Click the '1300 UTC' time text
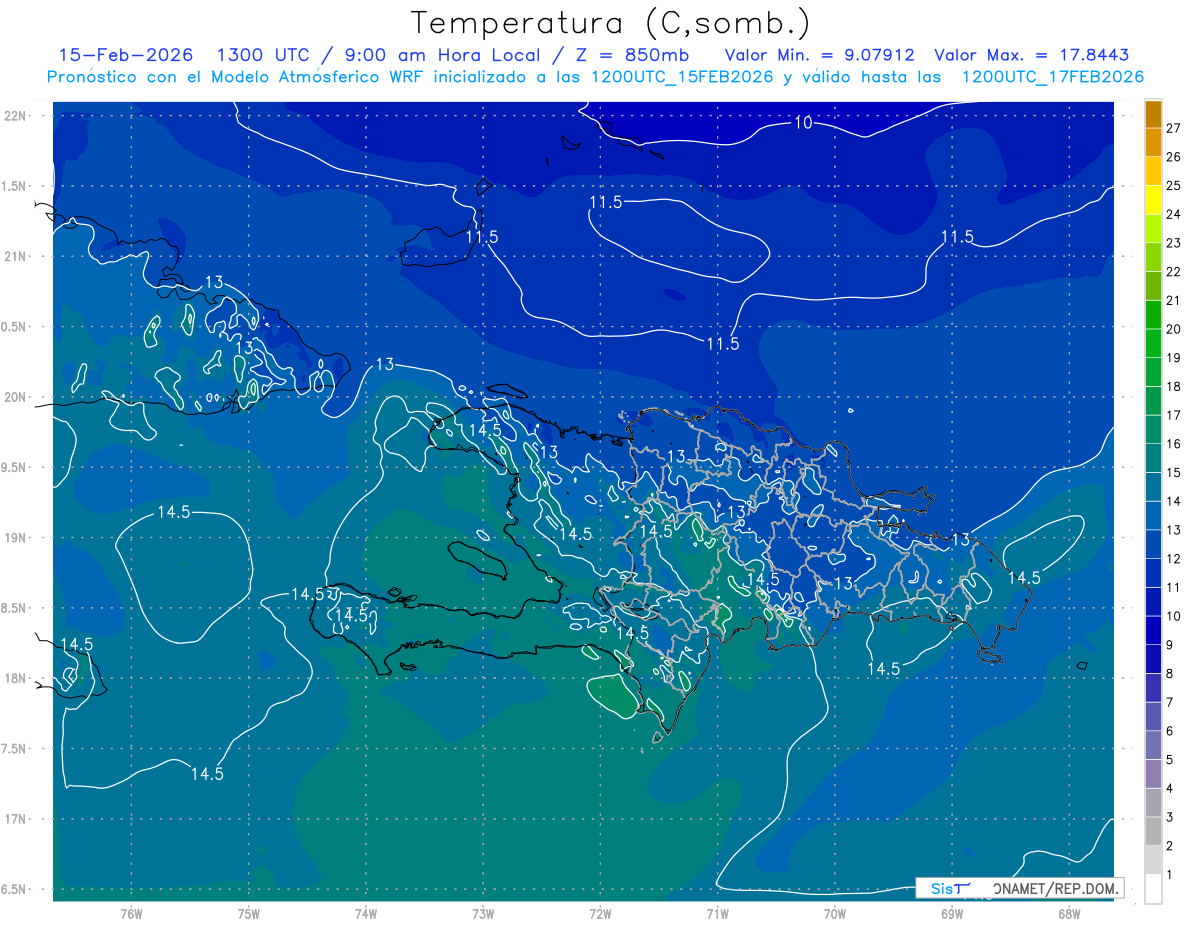1200x927 pixels. pos(265,55)
